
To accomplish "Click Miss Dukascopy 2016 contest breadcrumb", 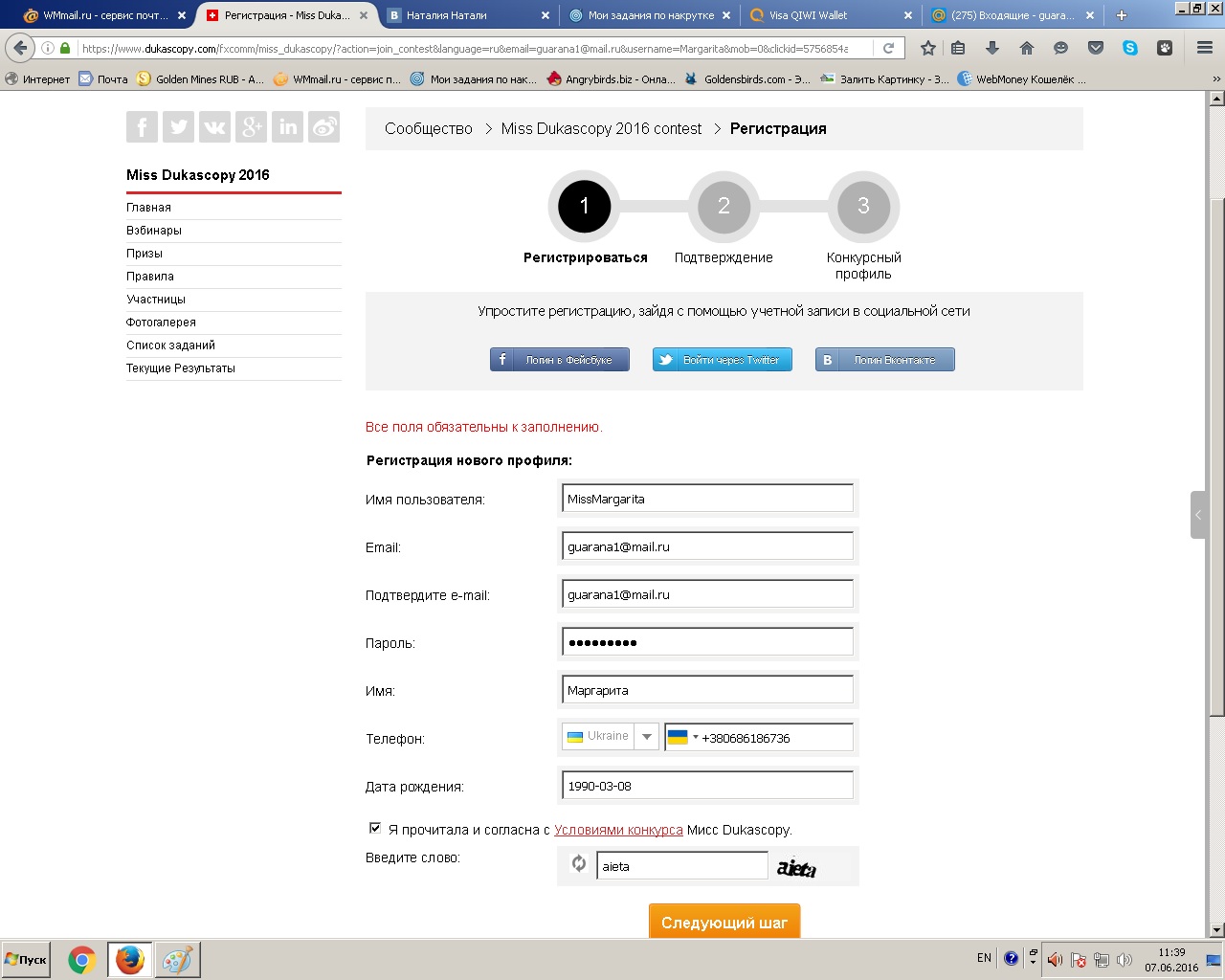I will [x=601, y=128].
